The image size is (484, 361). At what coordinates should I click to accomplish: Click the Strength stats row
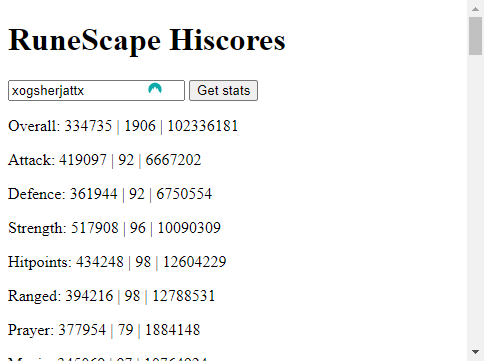[114, 228]
